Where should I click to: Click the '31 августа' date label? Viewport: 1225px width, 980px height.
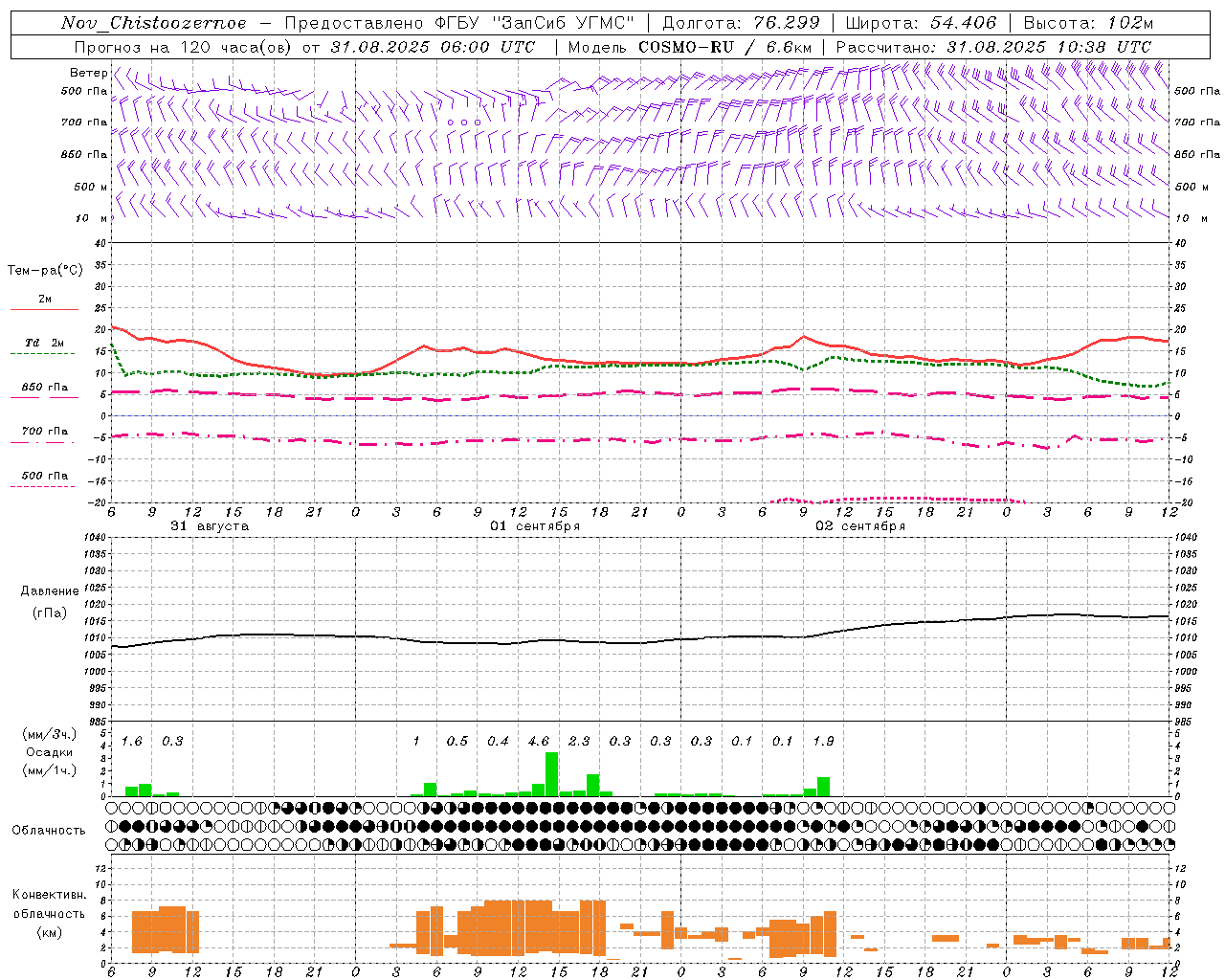pos(210,526)
